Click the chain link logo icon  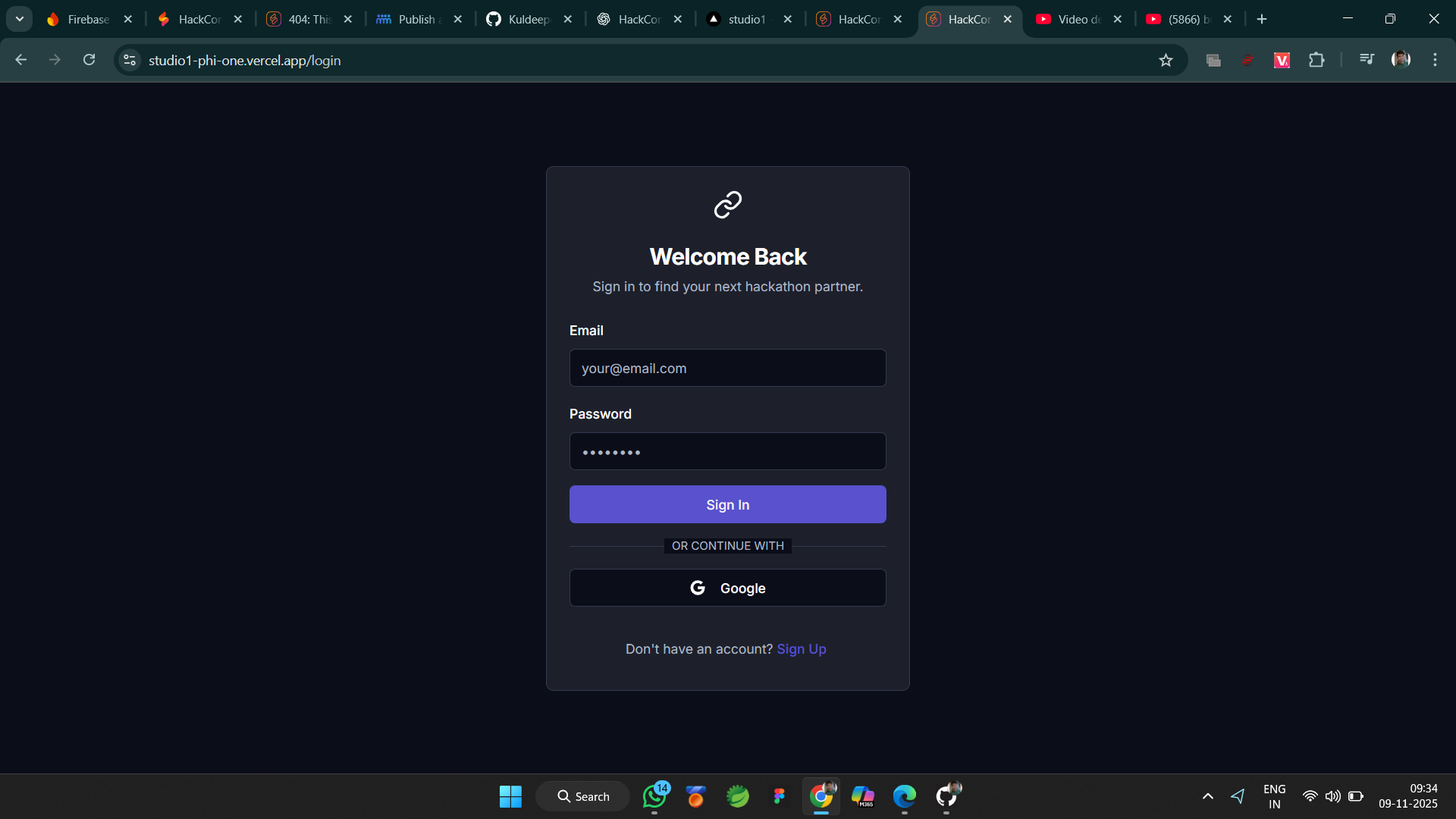(x=727, y=204)
